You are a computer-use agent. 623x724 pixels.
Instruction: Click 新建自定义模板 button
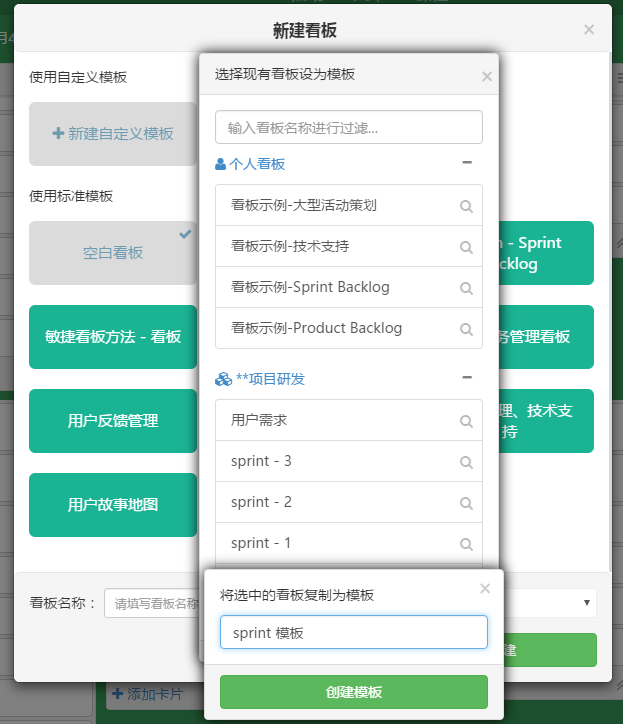[113, 133]
